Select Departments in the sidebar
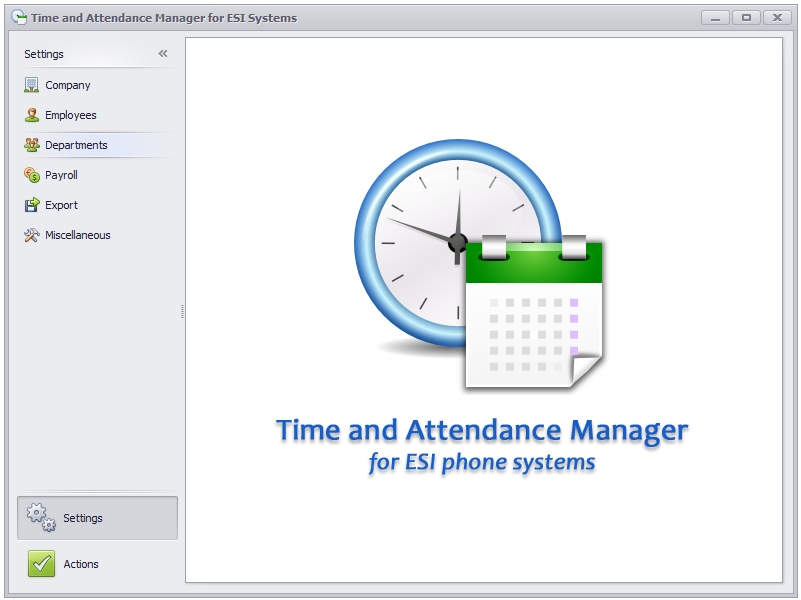 click(98, 145)
